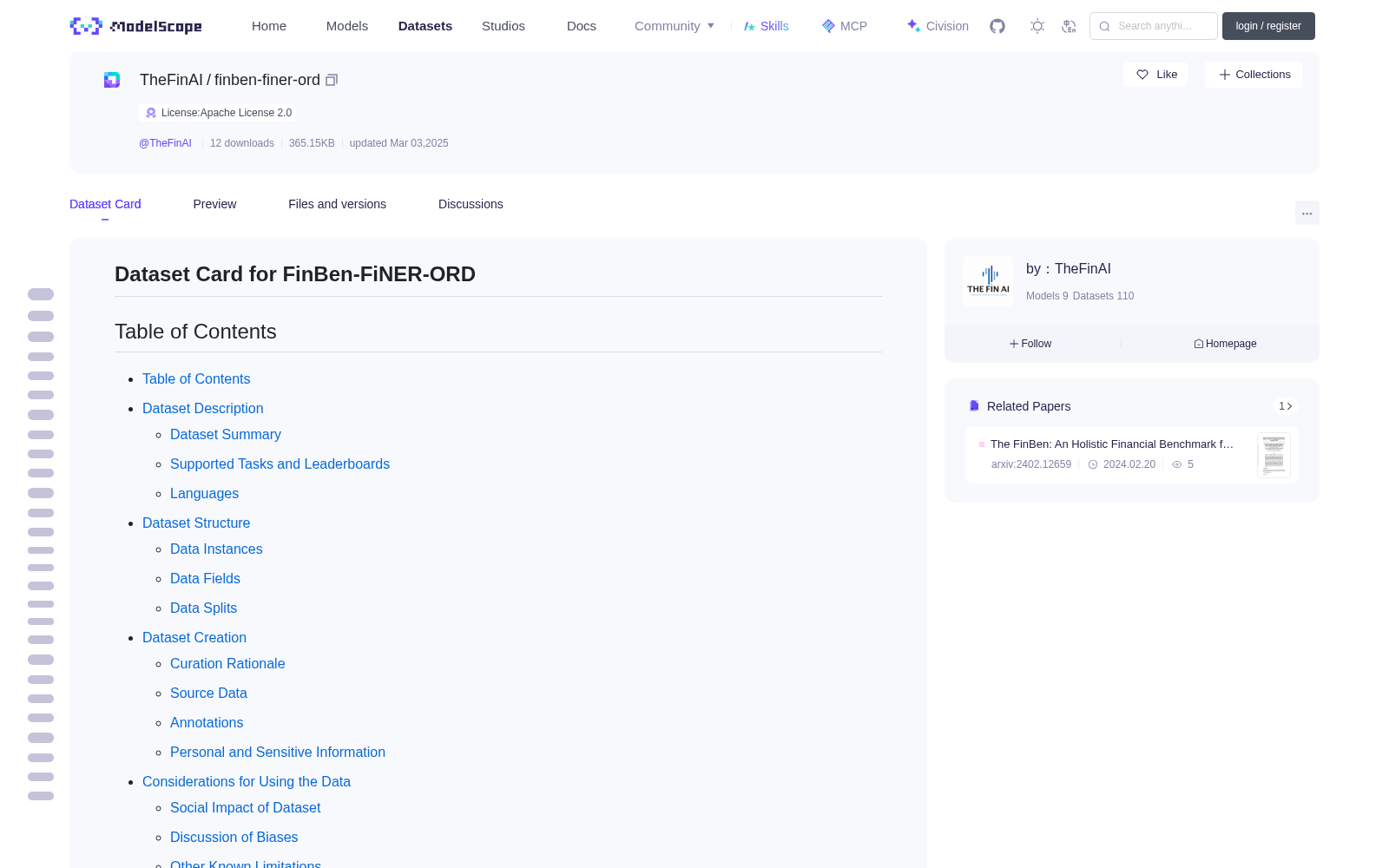
Task: Click the TheFinAI dataset avatar icon
Action: tap(112, 80)
